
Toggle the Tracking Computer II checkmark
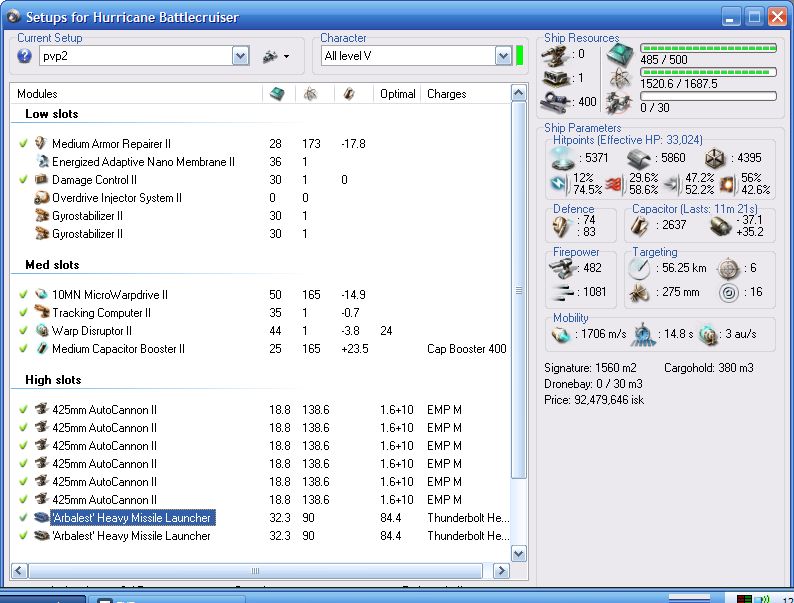tap(23, 312)
